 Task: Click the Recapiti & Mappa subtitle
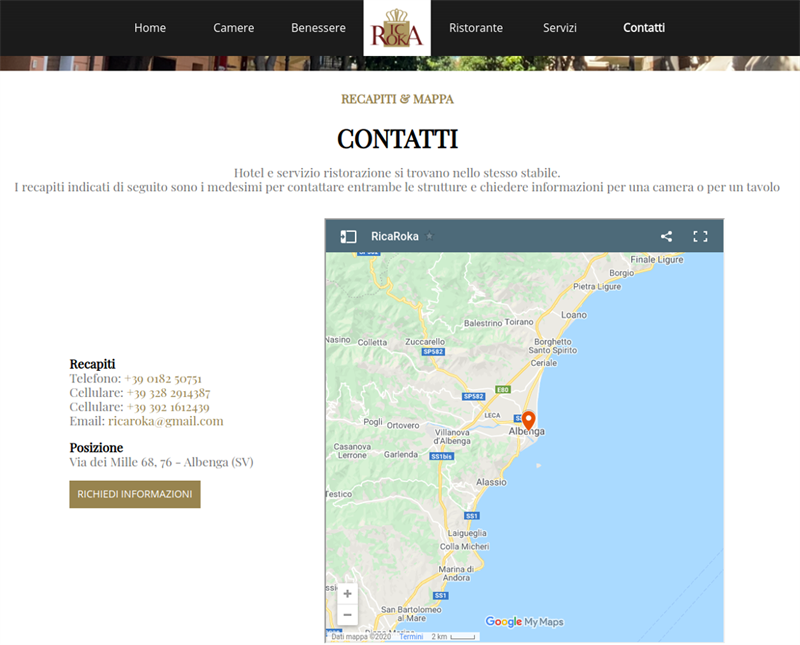point(397,99)
